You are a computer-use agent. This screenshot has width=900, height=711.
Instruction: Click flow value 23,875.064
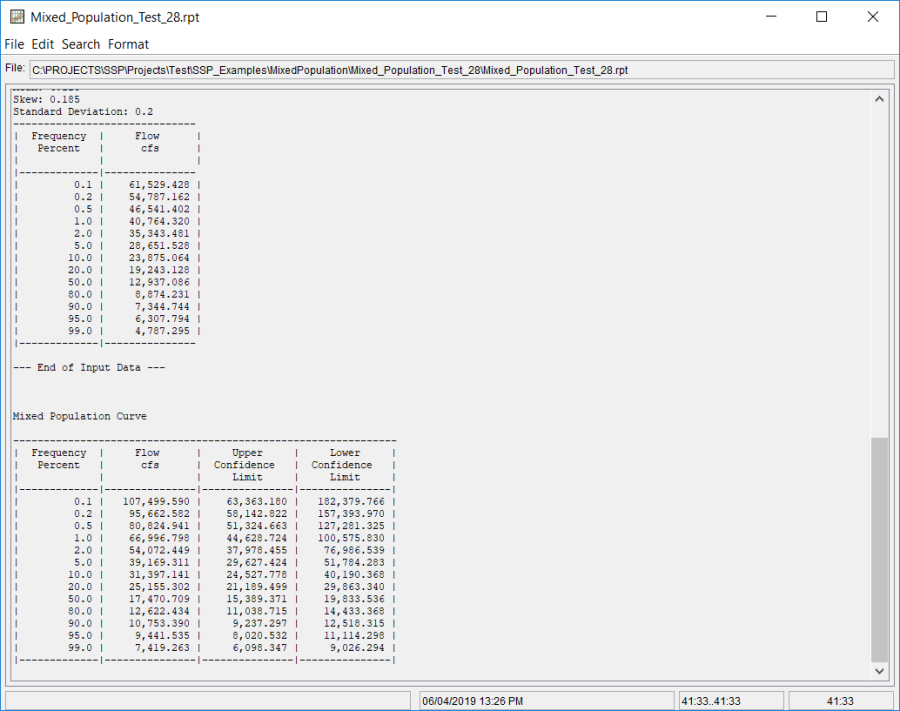159,258
